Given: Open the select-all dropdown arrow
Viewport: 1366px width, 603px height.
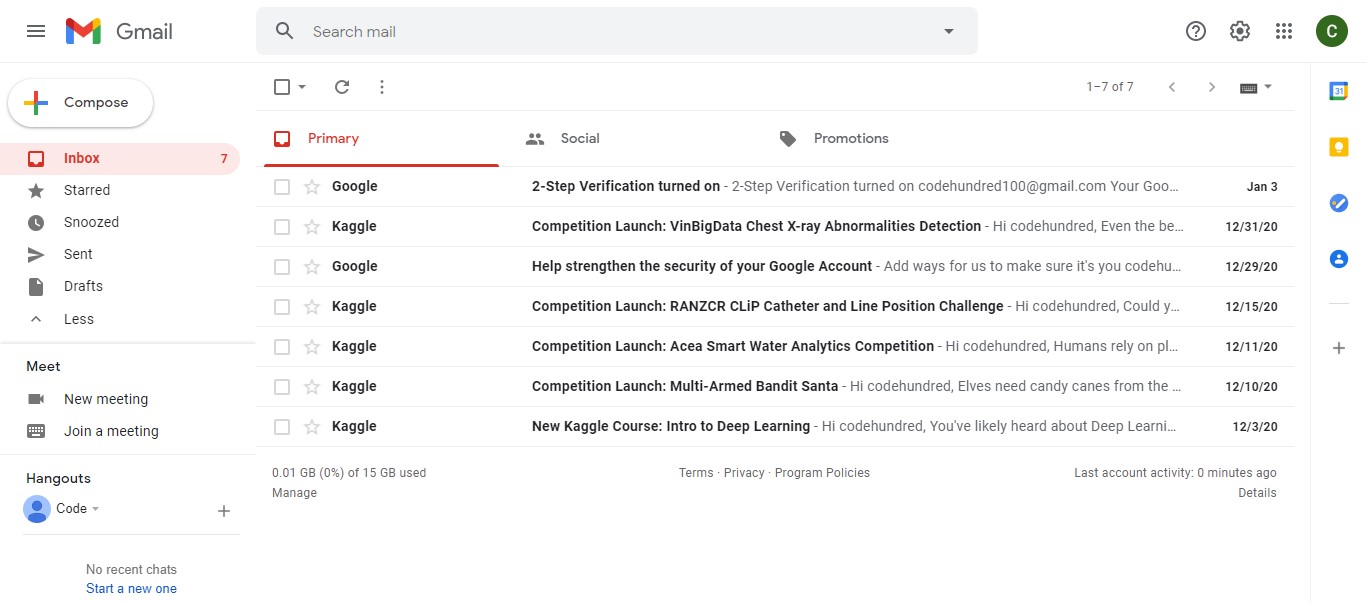Looking at the screenshot, I should [302, 87].
